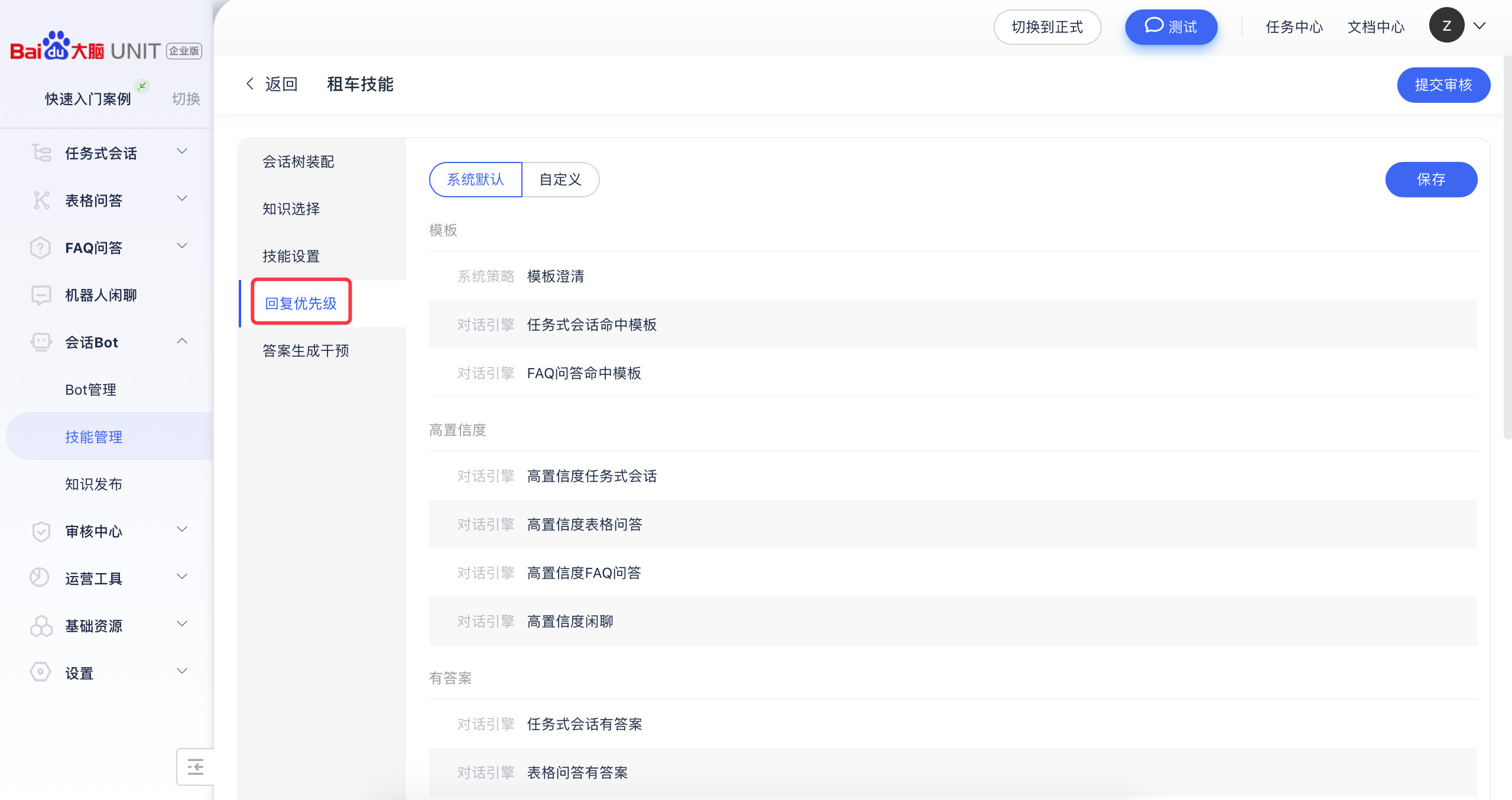Click the 高置信度 section heading
This screenshot has width=1512, height=800.
pos(458,430)
